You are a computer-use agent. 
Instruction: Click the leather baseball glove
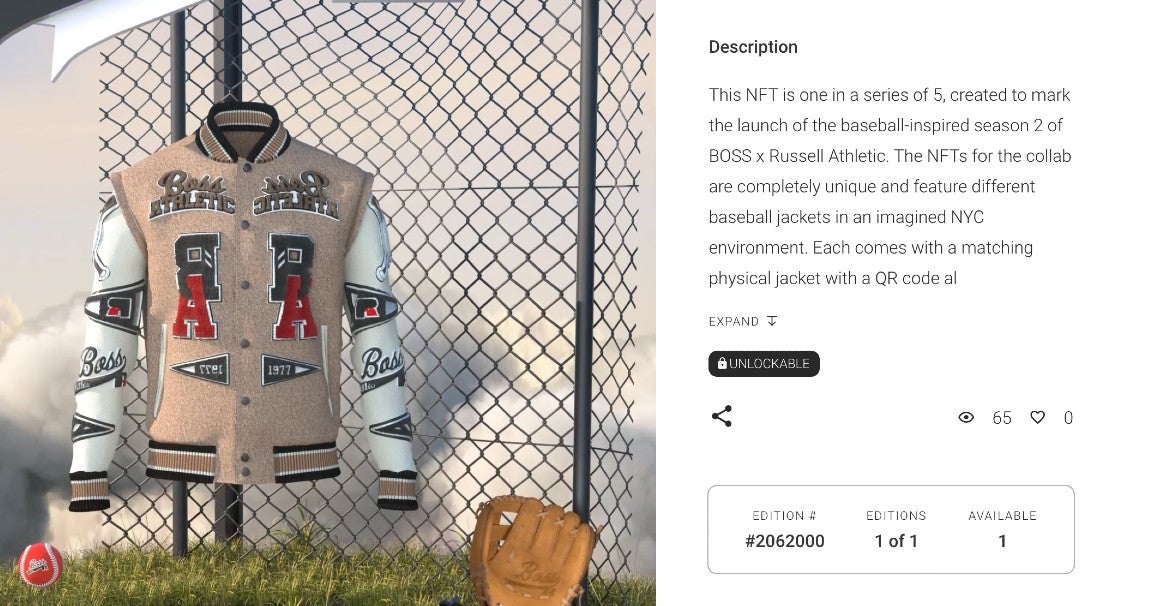[532, 549]
